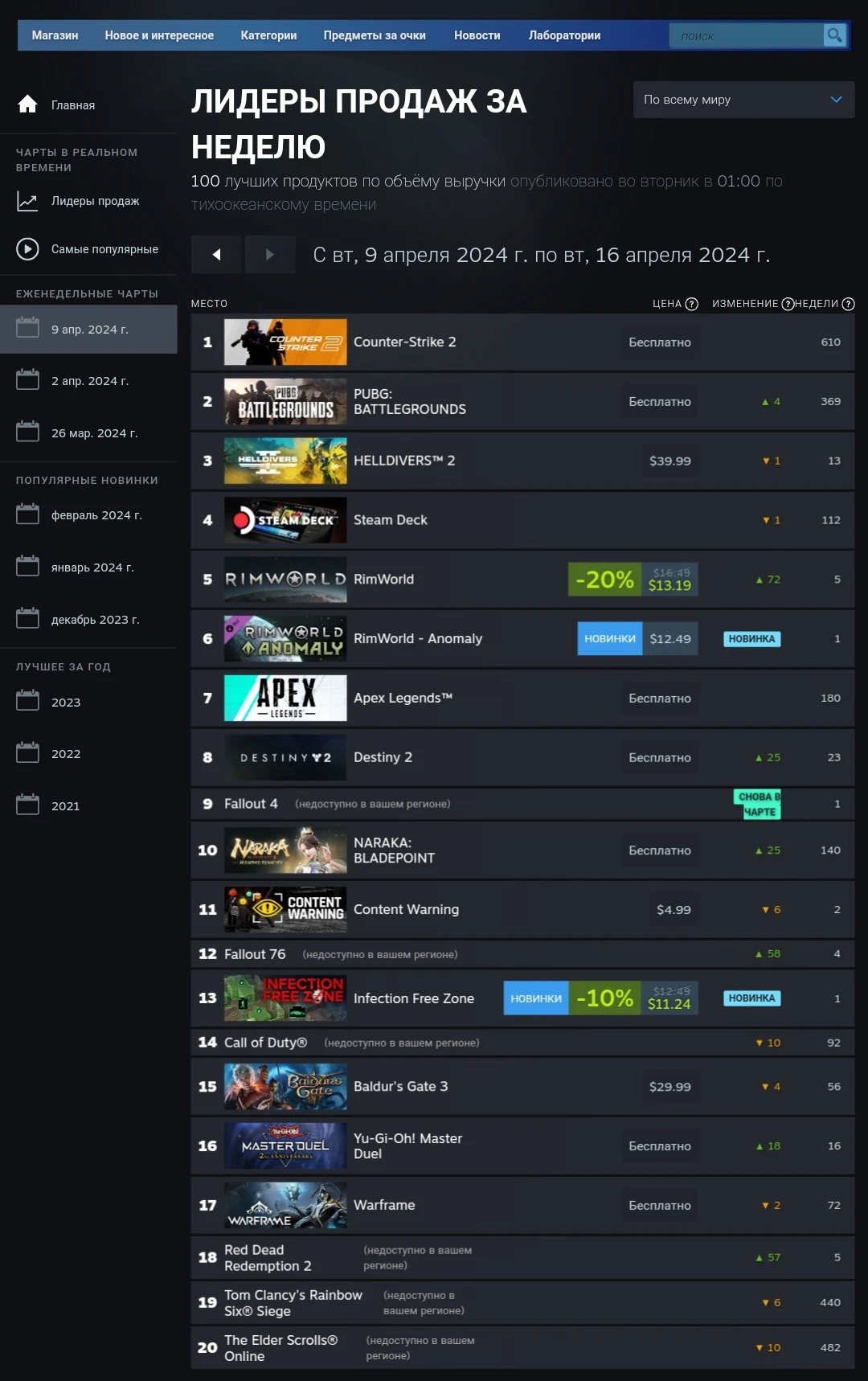The image size is (868, 1381).
Task: Click the calendar icon next to 2023
Action: coord(27,701)
